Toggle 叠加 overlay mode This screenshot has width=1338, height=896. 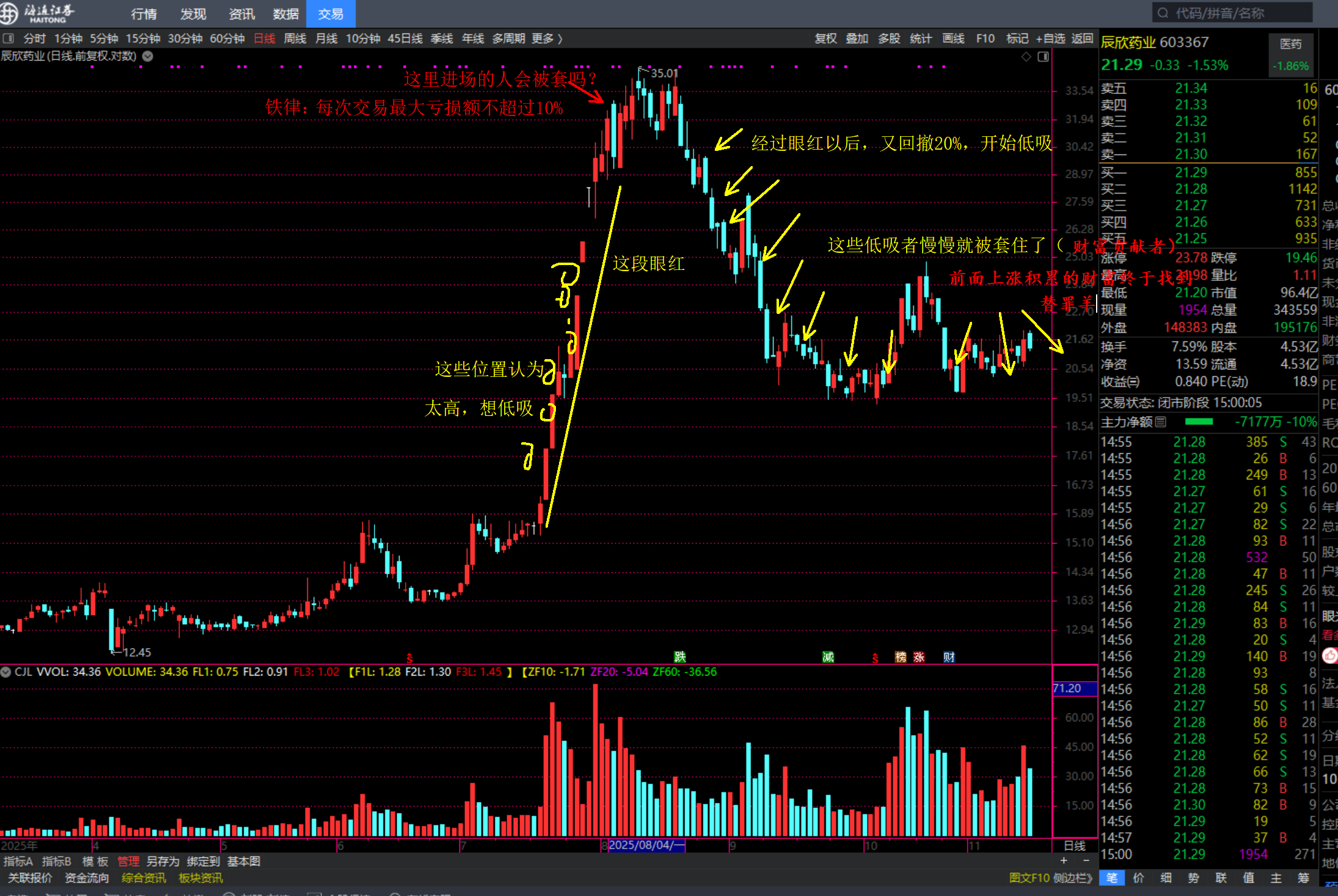[x=857, y=38]
